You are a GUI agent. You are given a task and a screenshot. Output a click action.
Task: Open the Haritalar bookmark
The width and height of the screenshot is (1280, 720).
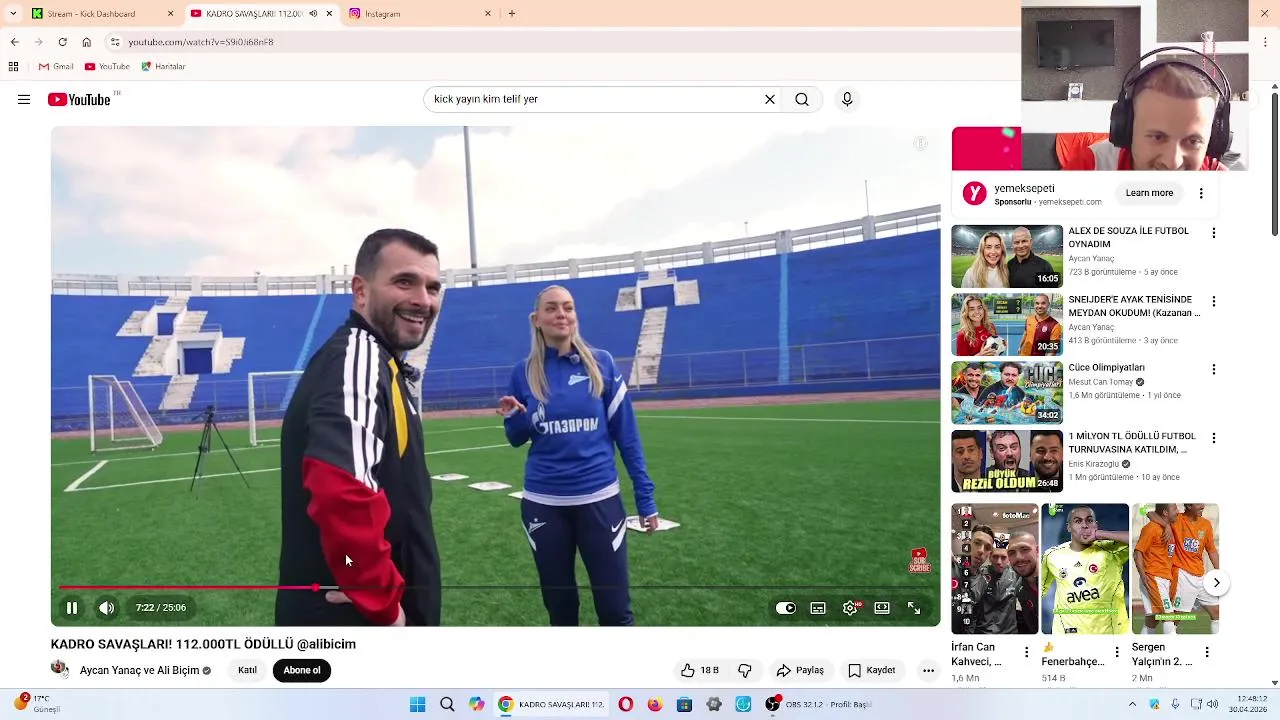point(162,66)
